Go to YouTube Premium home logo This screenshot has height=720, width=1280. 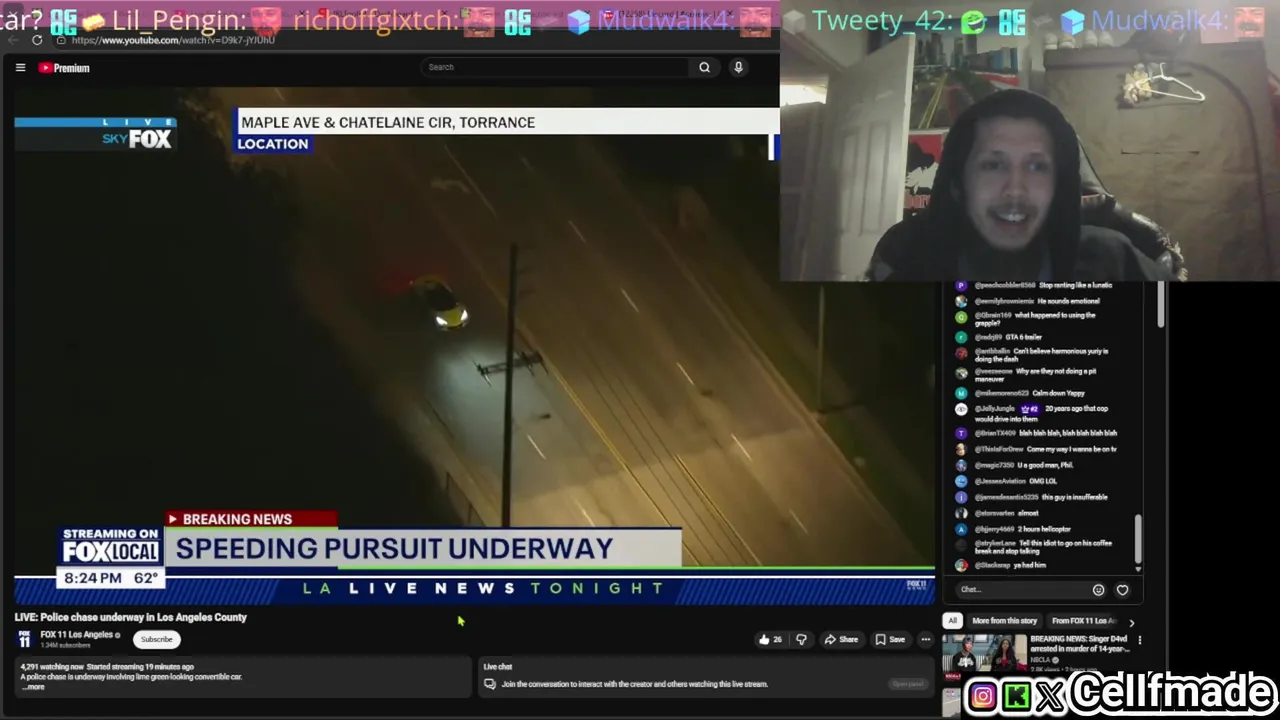point(64,68)
